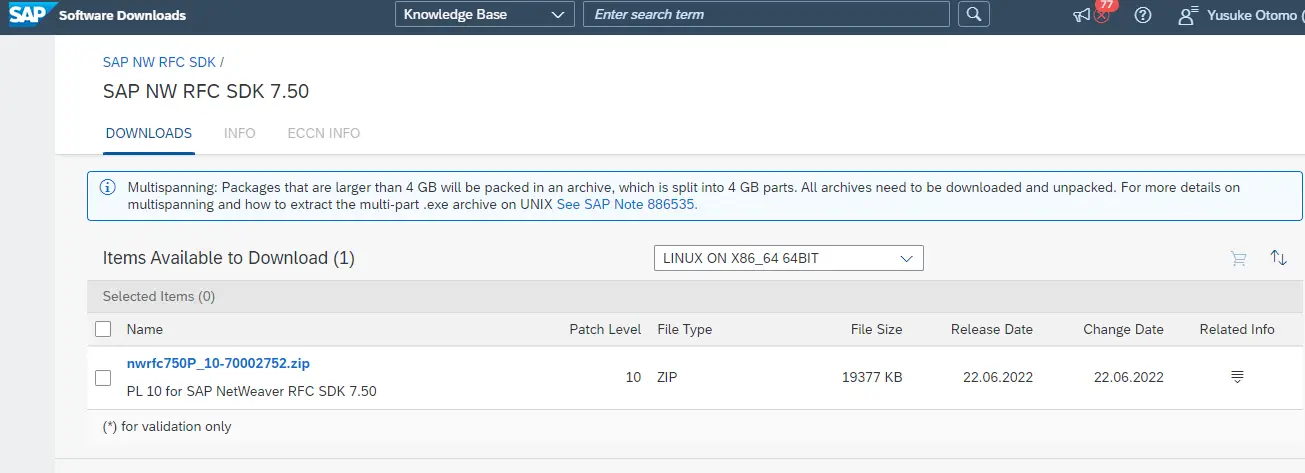1305x473 pixels.
Task: Open the Yusuke Otomo user profile
Action: click(1241, 15)
